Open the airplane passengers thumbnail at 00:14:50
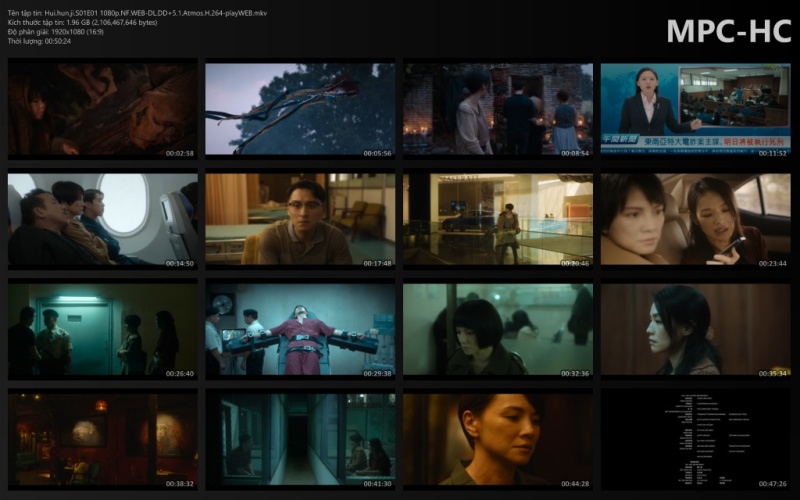Viewport: 800px width, 500px height. [103, 220]
